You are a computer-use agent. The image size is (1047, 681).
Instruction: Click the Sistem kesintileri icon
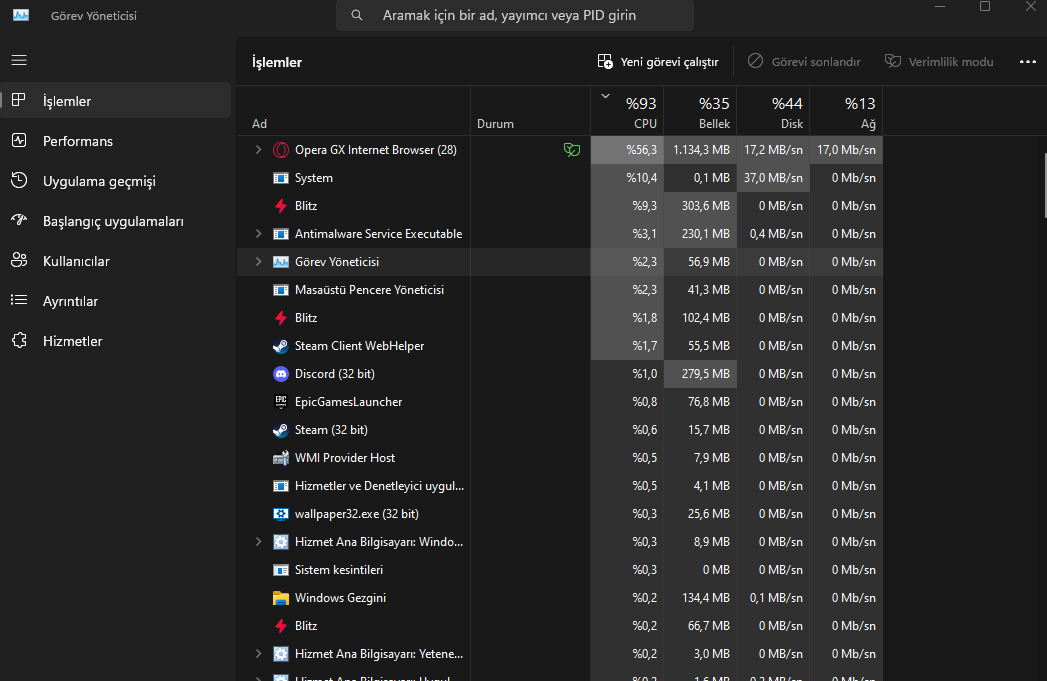pyautogui.click(x=281, y=570)
